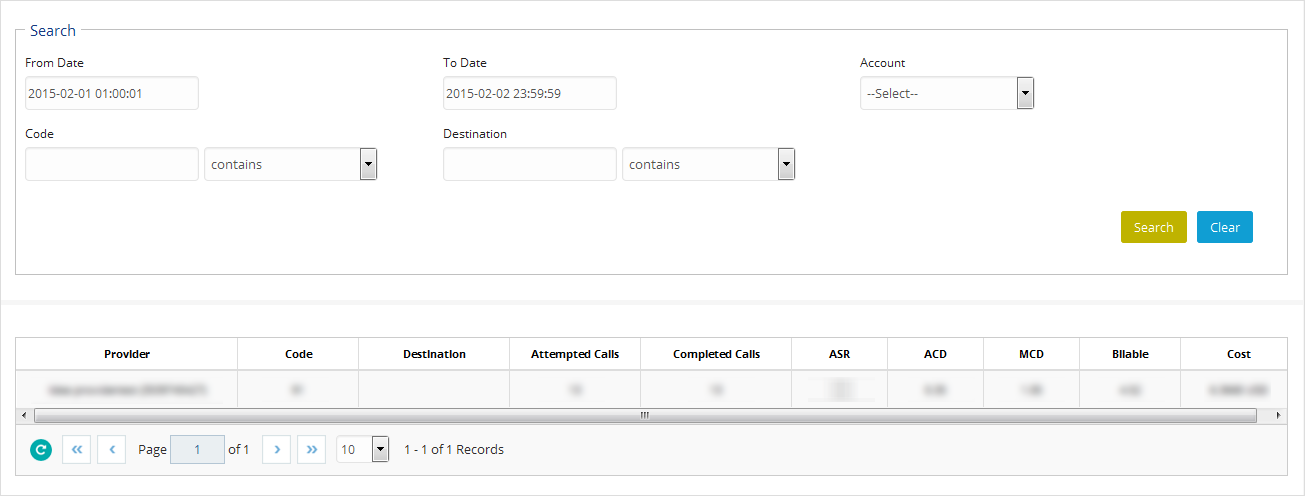This screenshot has width=1305, height=496.
Task: Sort by the Cost column header
Action: point(1239,354)
